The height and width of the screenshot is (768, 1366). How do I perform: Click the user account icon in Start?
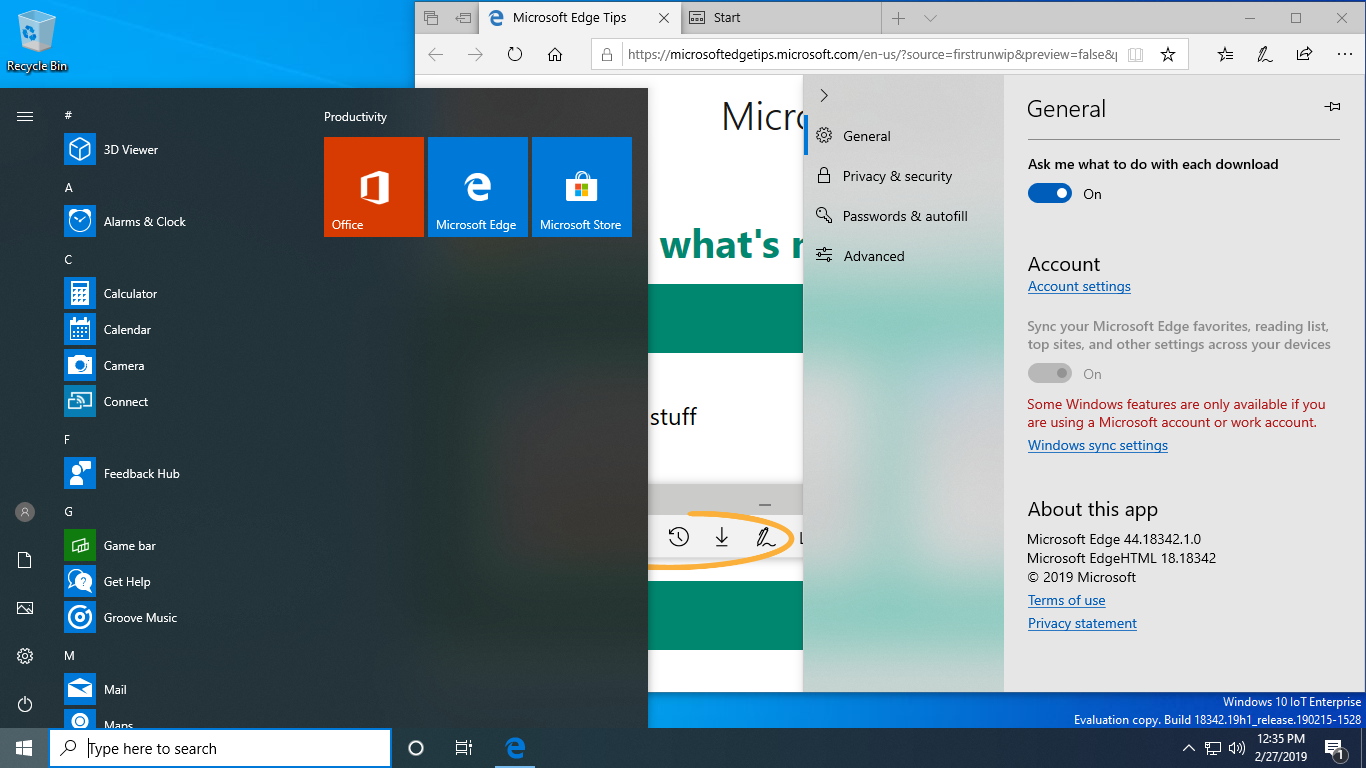tap(25, 512)
